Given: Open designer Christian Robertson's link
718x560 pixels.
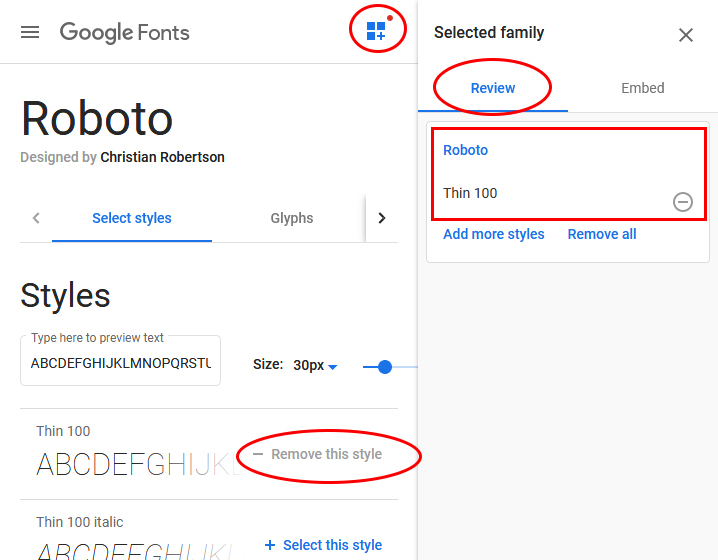Looking at the screenshot, I should click(162, 157).
